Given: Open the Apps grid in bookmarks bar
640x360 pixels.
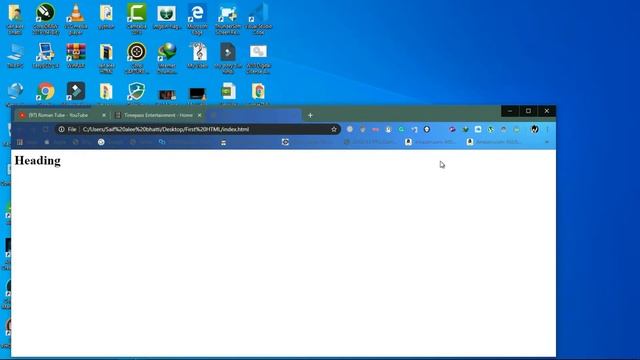Looking at the screenshot, I should click(x=20, y=142).
